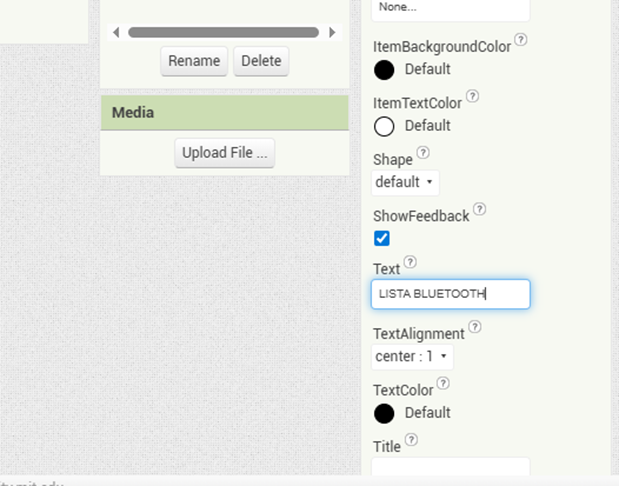Open the ItemTextColor white swatch
This screenshot has width=619, height=486.
pos(384,126)
